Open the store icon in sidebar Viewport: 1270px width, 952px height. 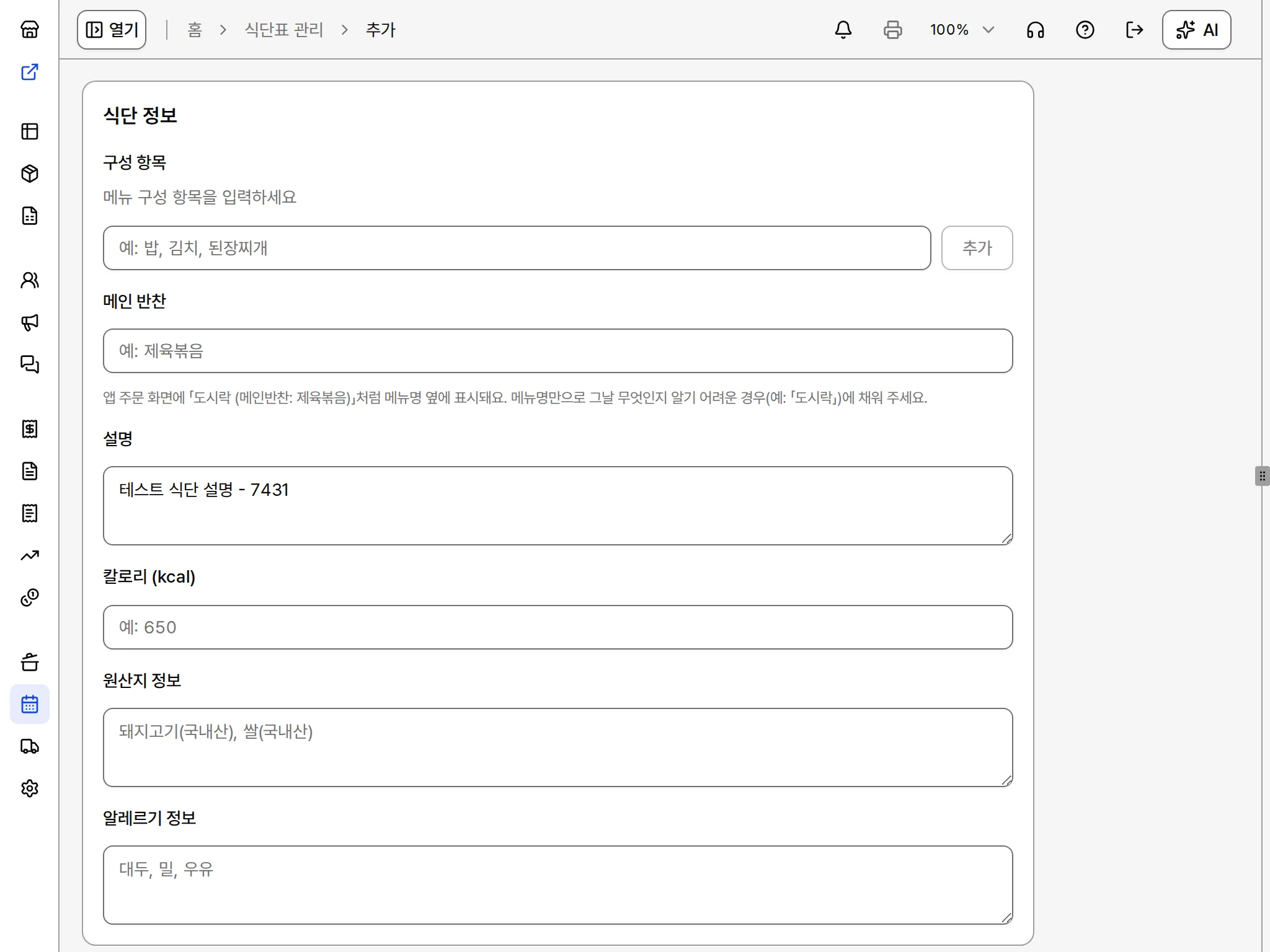[30, 30]
